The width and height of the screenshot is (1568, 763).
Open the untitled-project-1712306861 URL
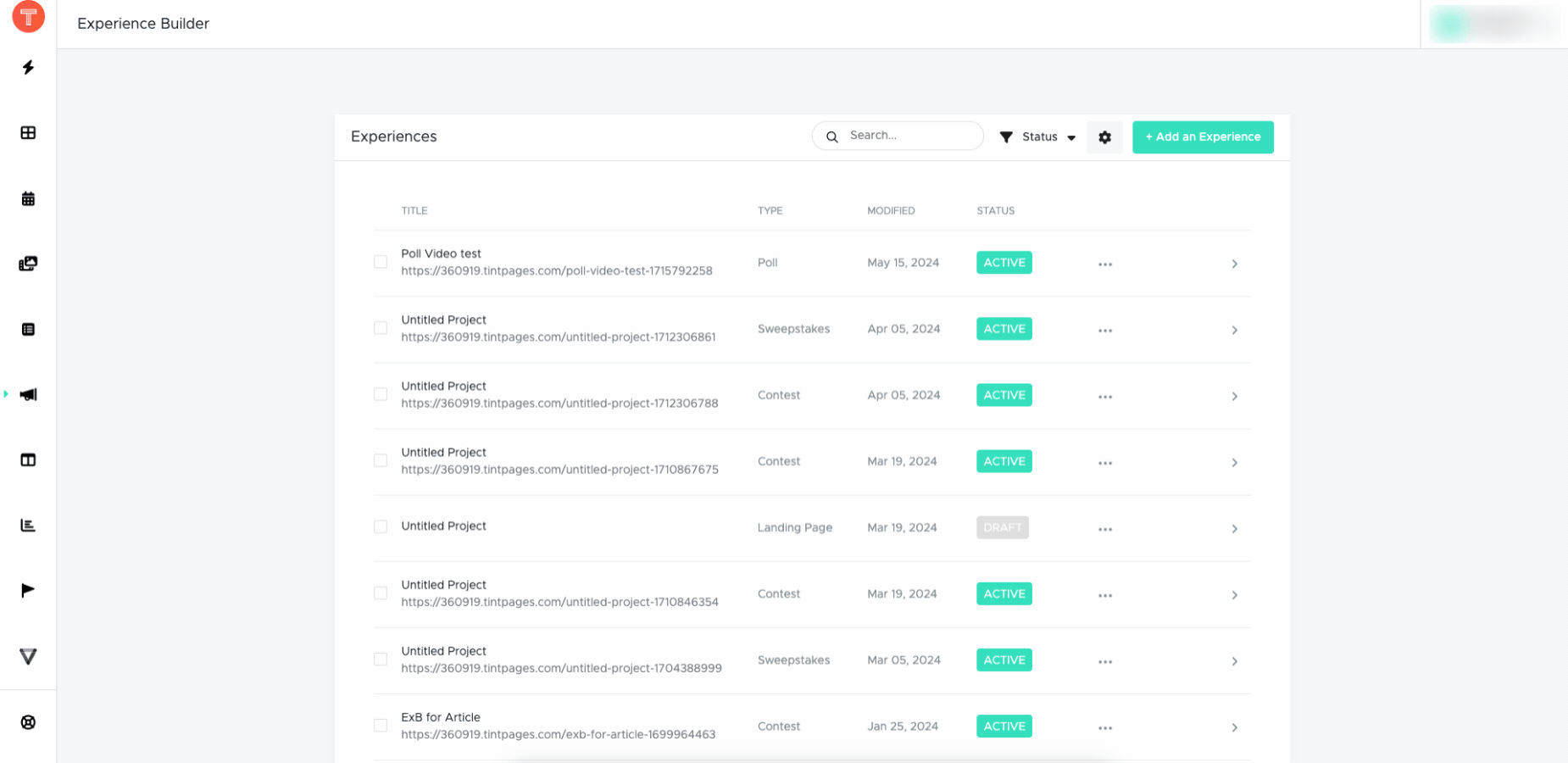pyautogui.click(x=559, y=337)
